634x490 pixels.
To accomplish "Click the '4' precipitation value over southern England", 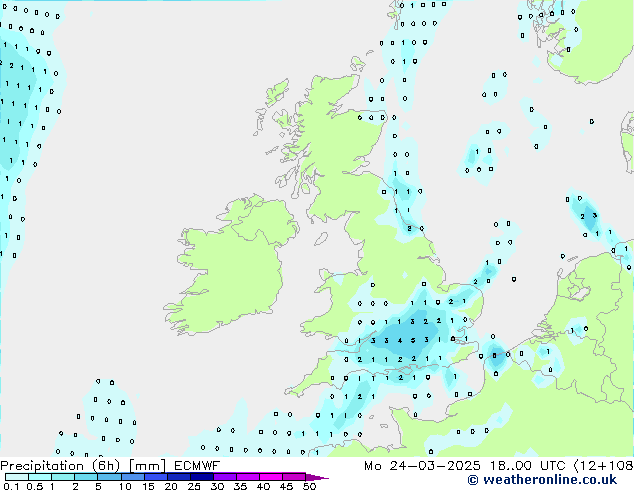I will click(x=399, y=340).
